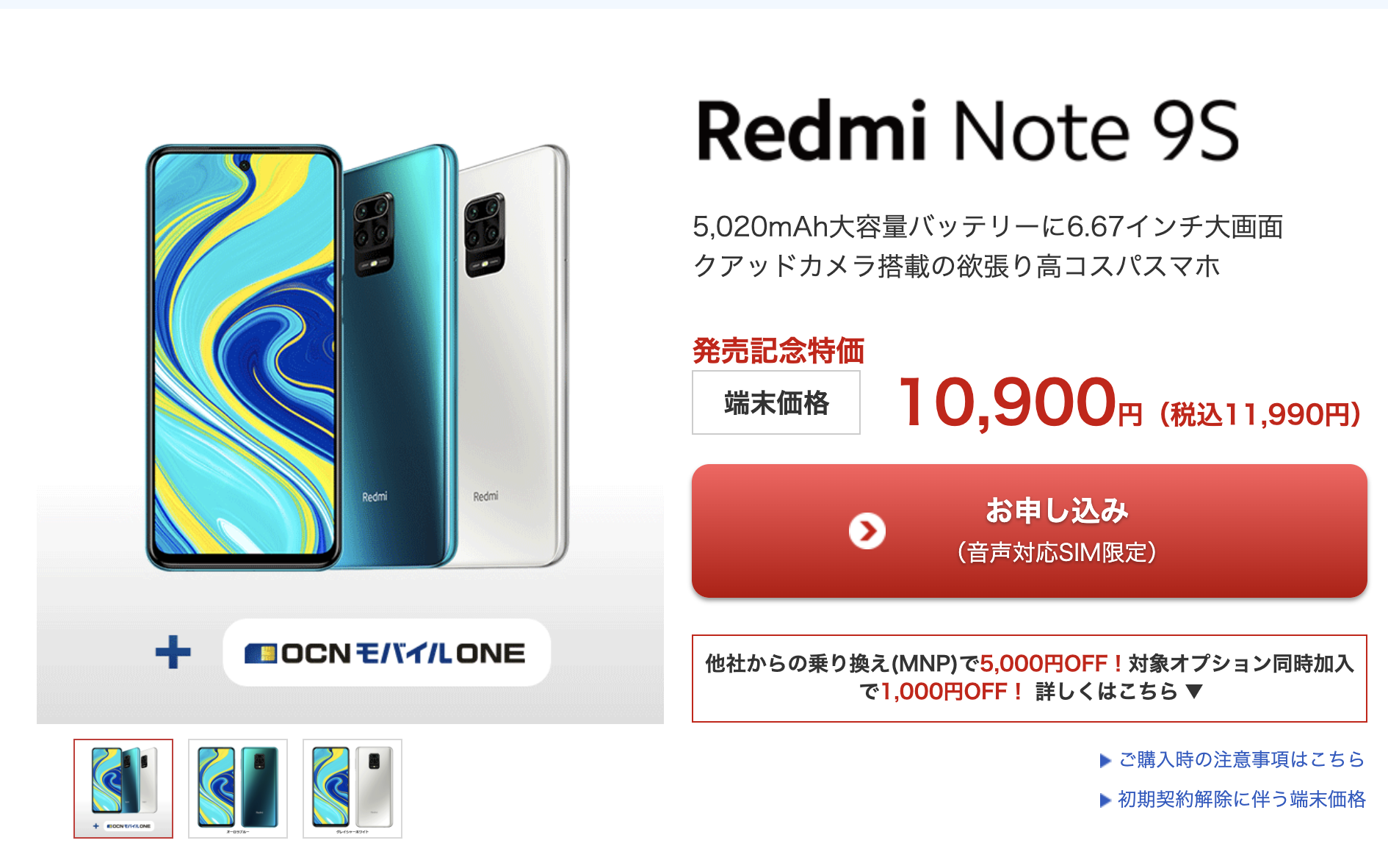The width and height of the screenshot is (1388, 868).
Task: Click the blue arrow beside 初期契約解除 link
Action: [1105, 800]
